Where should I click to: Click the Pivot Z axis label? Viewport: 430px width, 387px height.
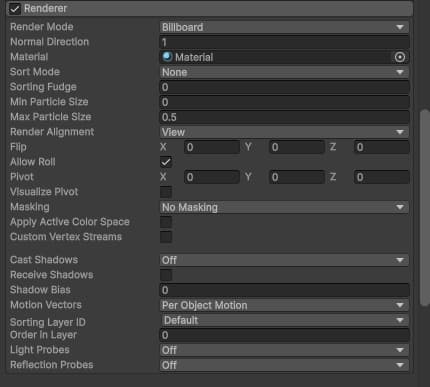coord(333,177)
